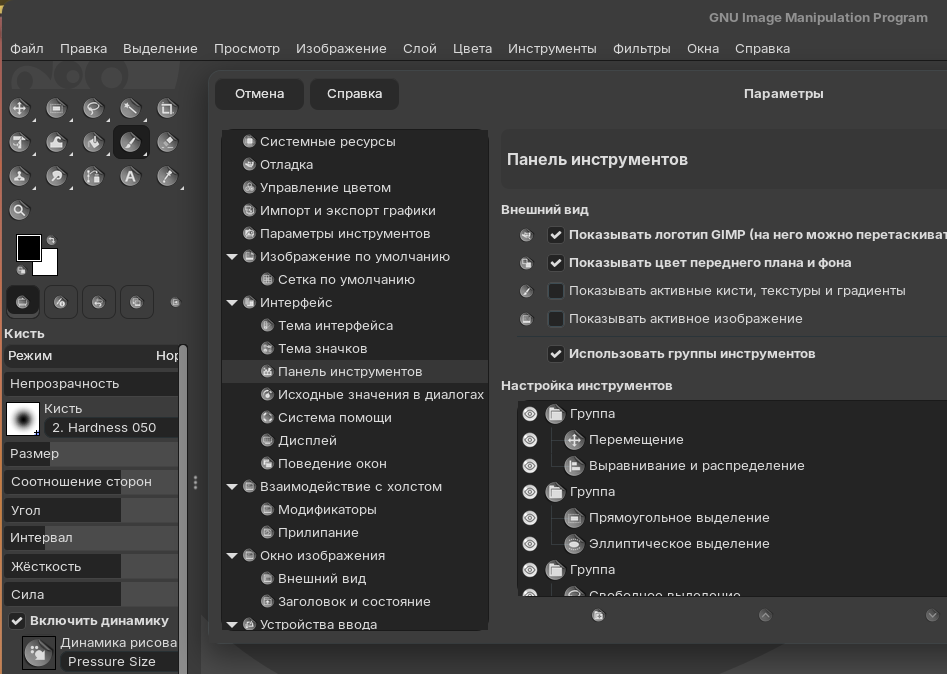Switch to the Device Status dock tab
The width and height of the screenshot is (947, 674).
(x=60, y=302)
